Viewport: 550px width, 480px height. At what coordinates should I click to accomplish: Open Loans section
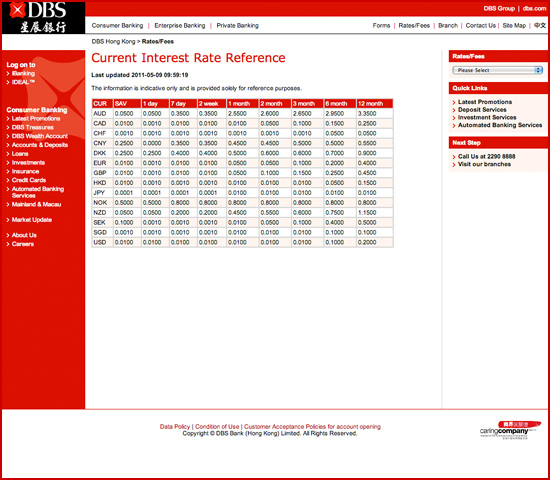click(20, 154)
